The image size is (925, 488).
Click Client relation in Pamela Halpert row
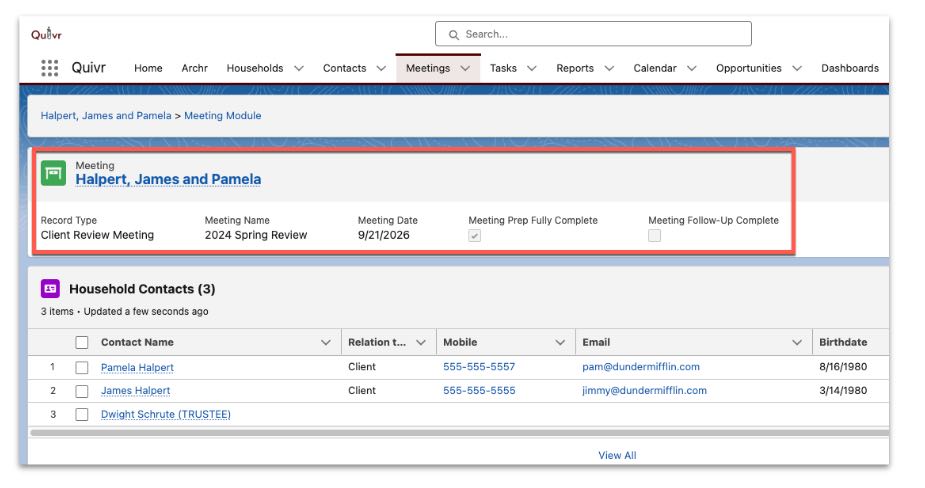click(x=362, y=366)
